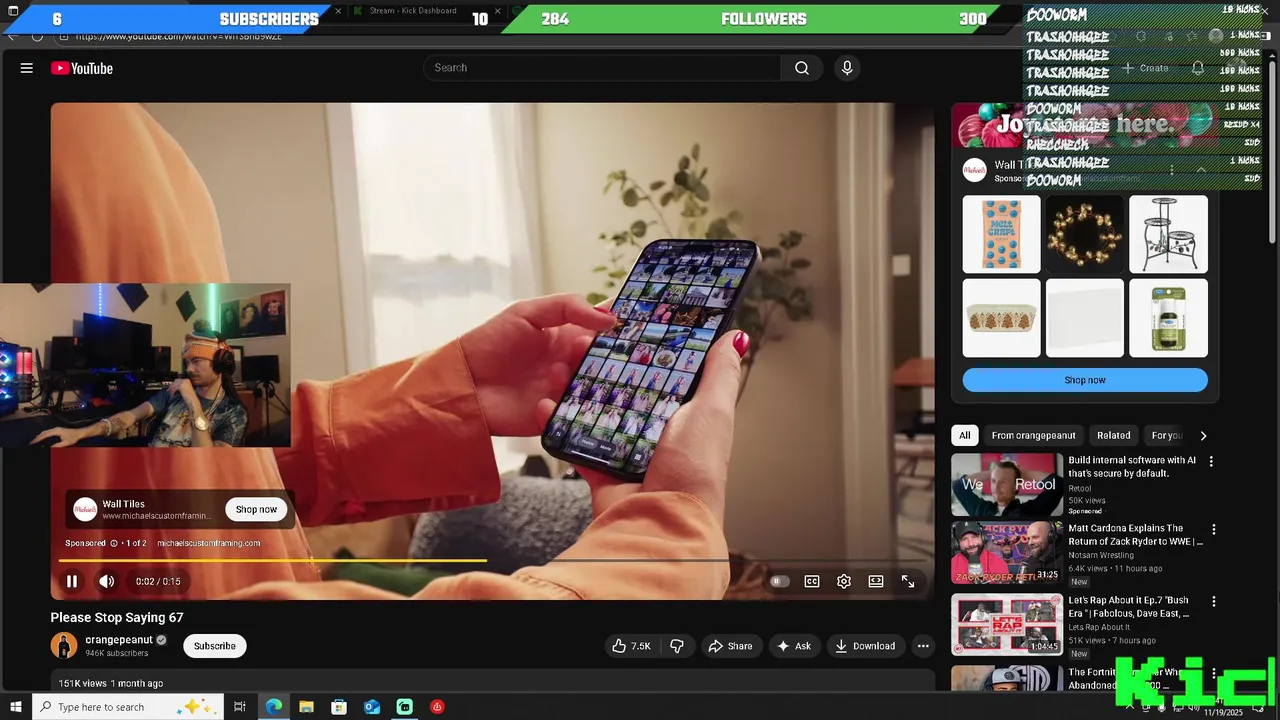The width and height of the screenshot is (1280, 720).
Task: Download the video
Action: (866, 646)
